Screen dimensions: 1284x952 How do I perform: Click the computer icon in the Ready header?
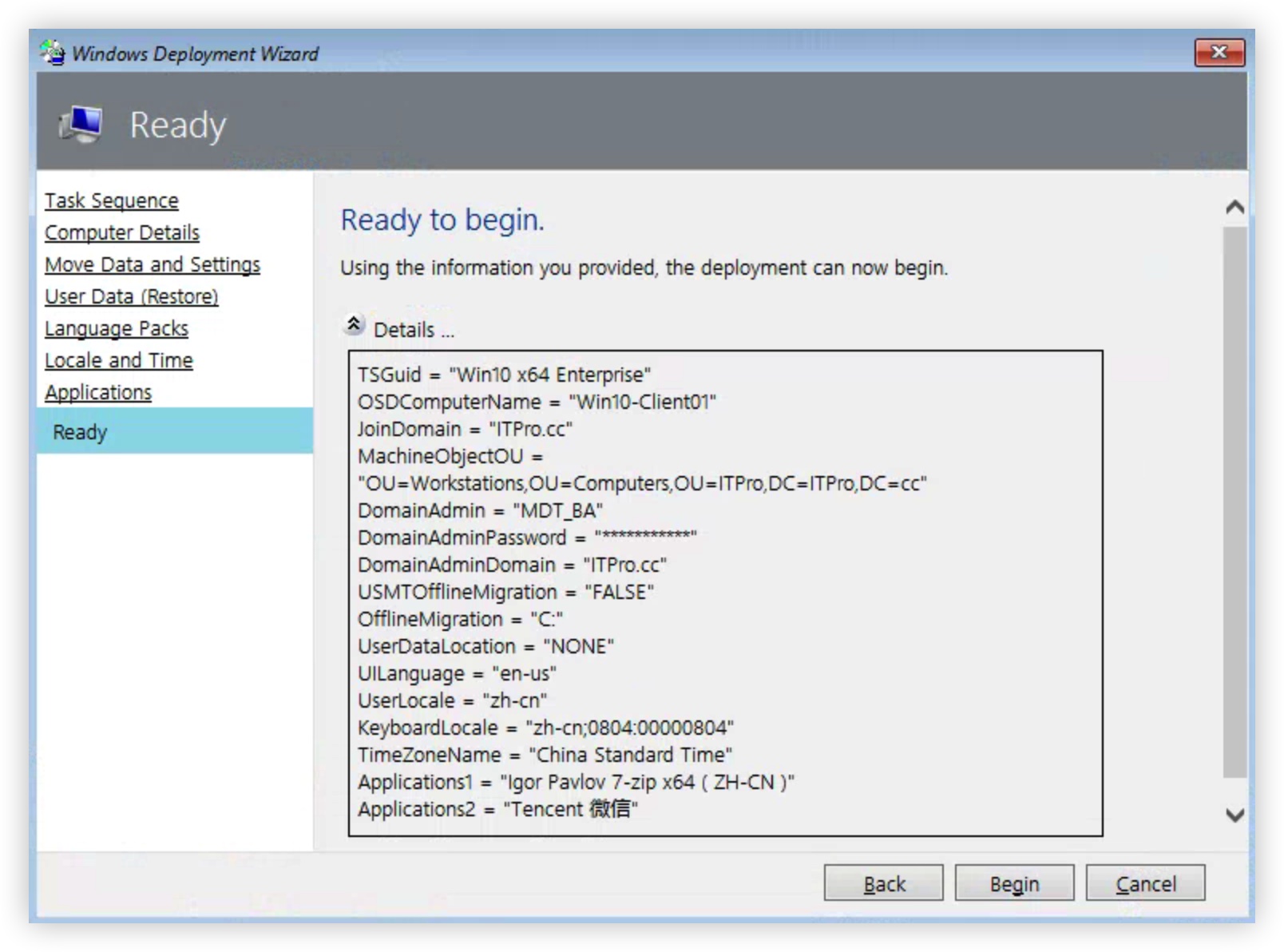click(x=81, y=125)
